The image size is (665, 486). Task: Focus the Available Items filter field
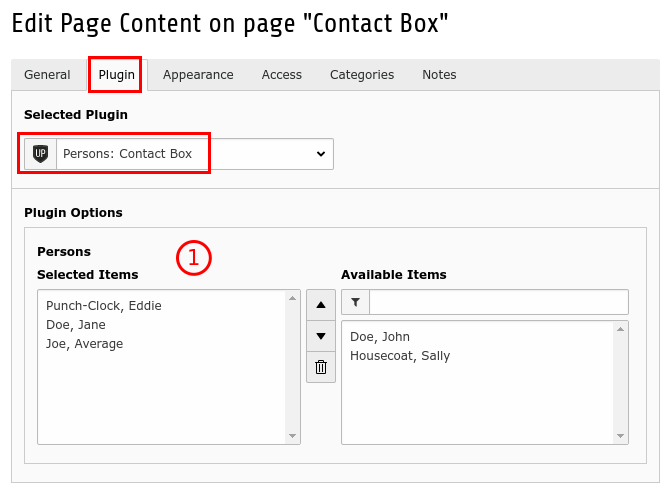click(x=499, y=302)
